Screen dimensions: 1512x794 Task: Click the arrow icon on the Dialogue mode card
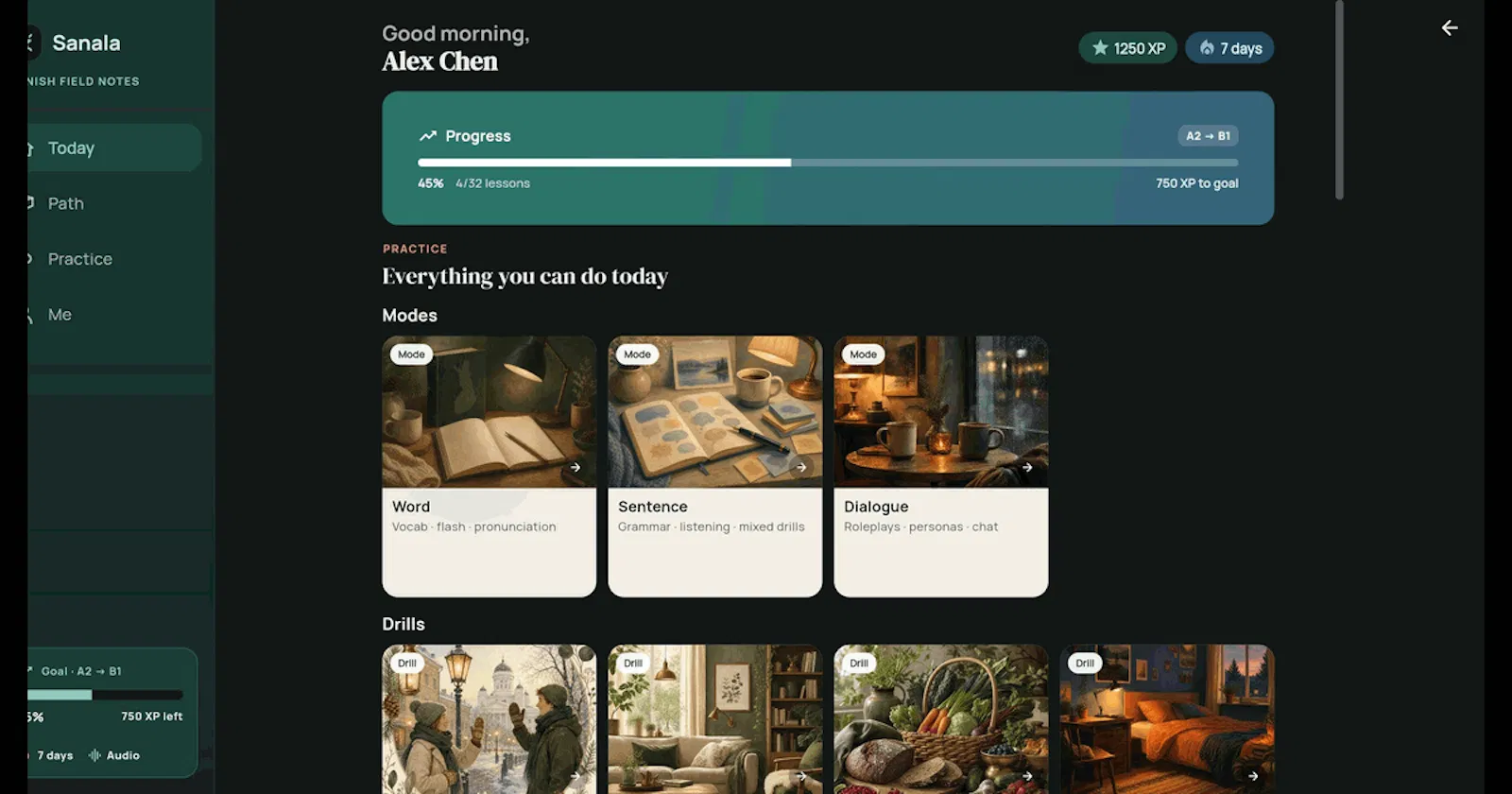point(1027,467)
